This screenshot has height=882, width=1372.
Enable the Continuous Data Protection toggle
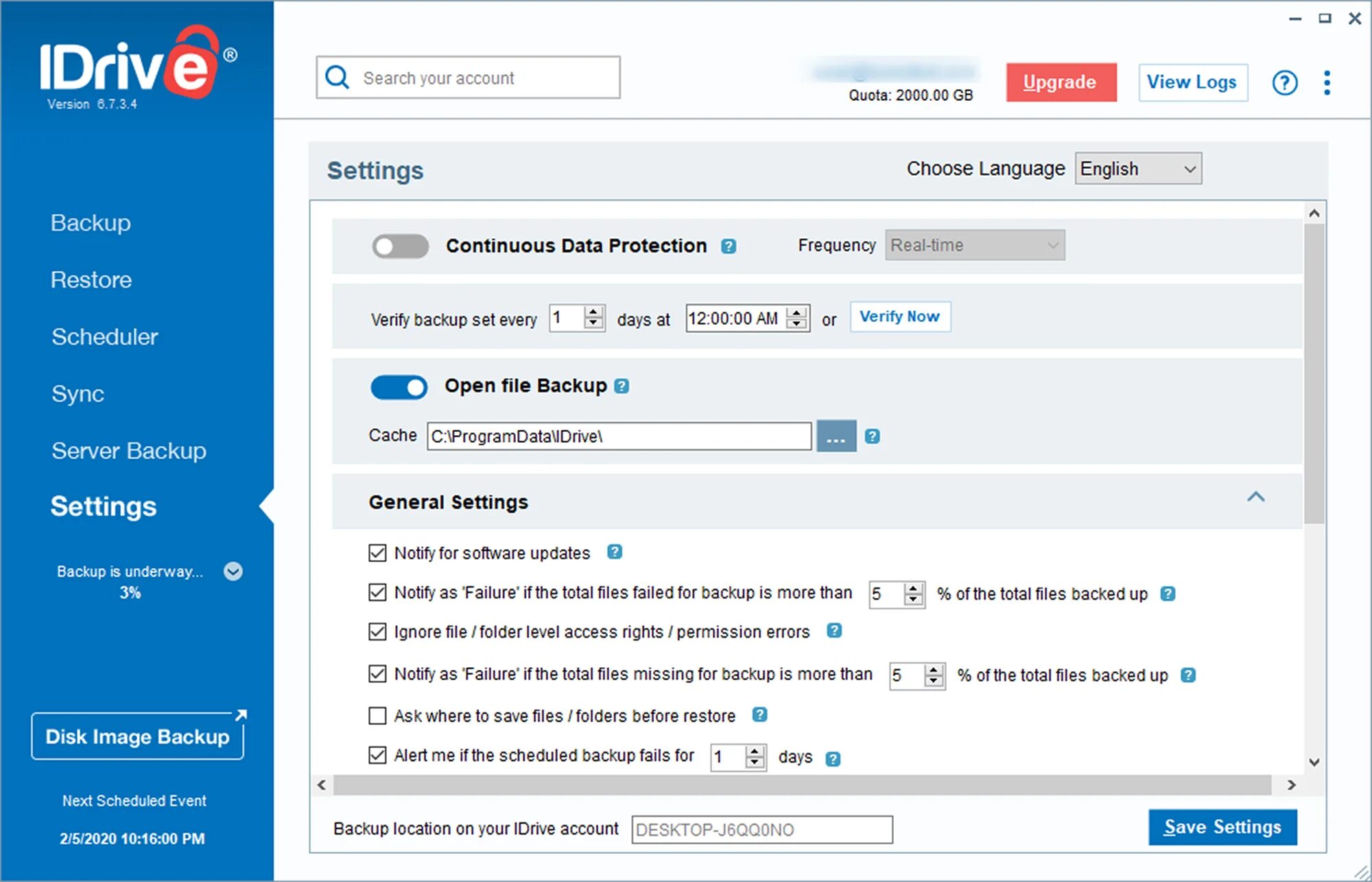pos(400,246)
